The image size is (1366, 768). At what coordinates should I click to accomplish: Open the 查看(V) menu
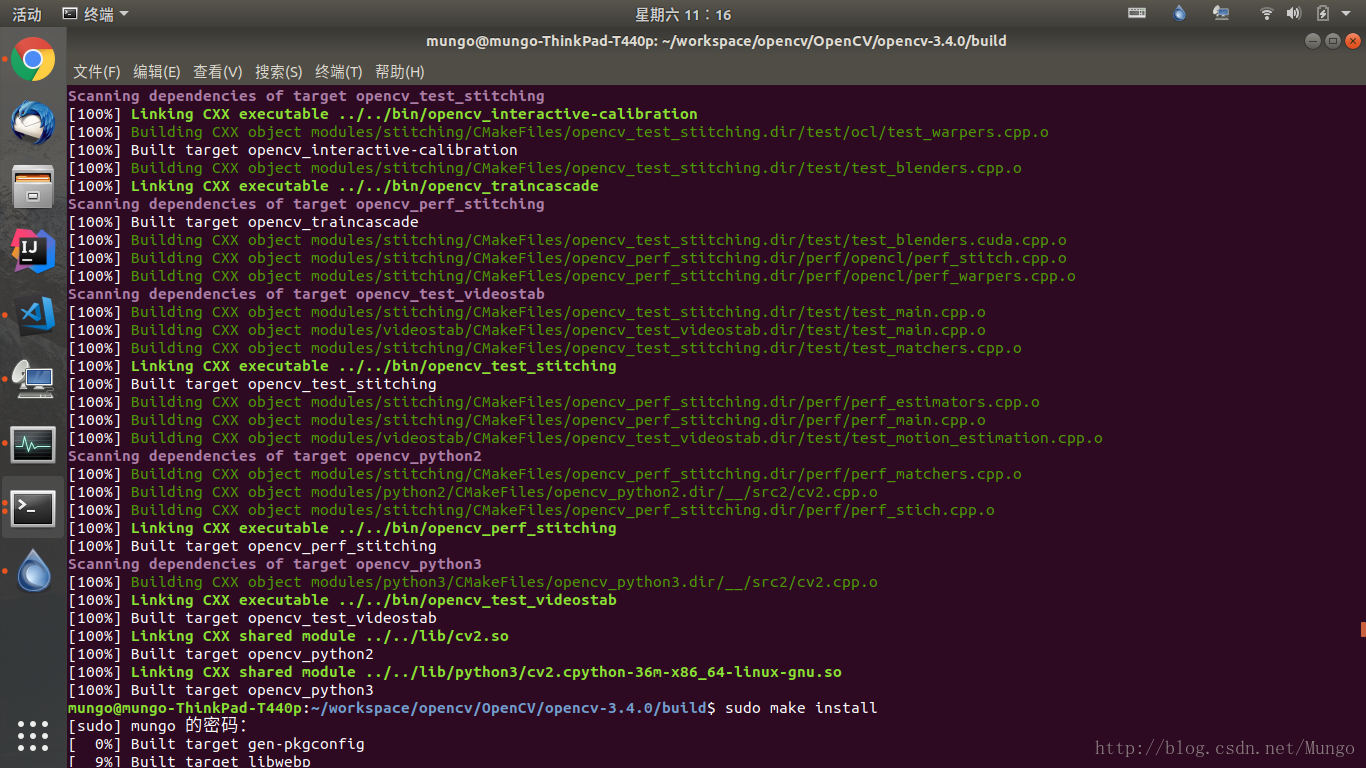[218, 72]
